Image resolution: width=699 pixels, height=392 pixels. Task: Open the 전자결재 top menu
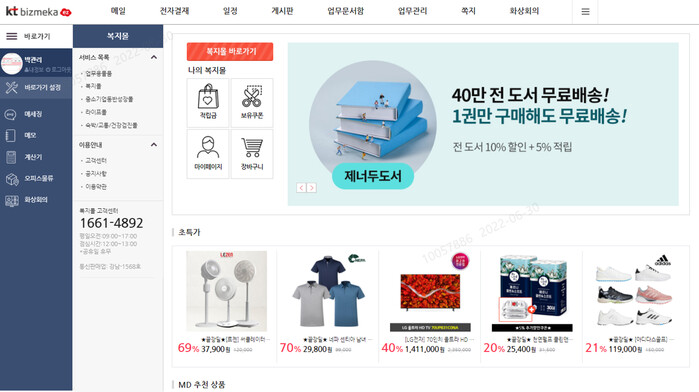click(174, 11)
